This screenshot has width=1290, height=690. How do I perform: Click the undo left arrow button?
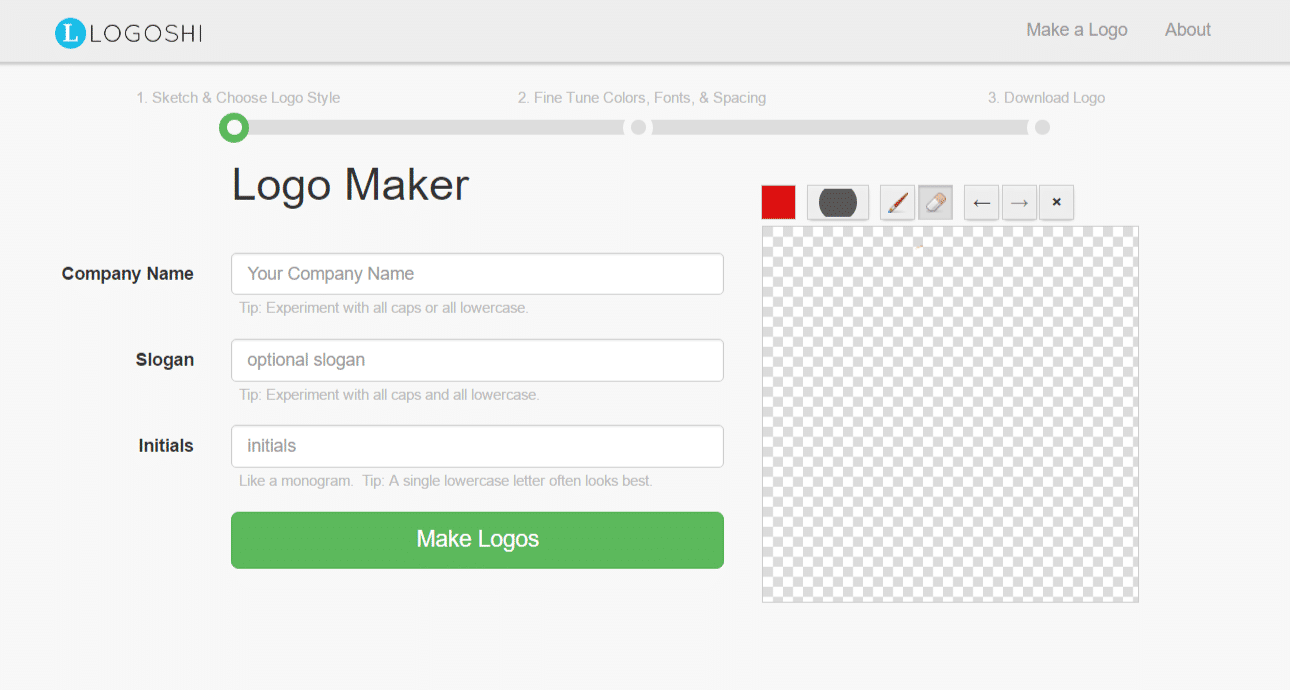(981, 203)
